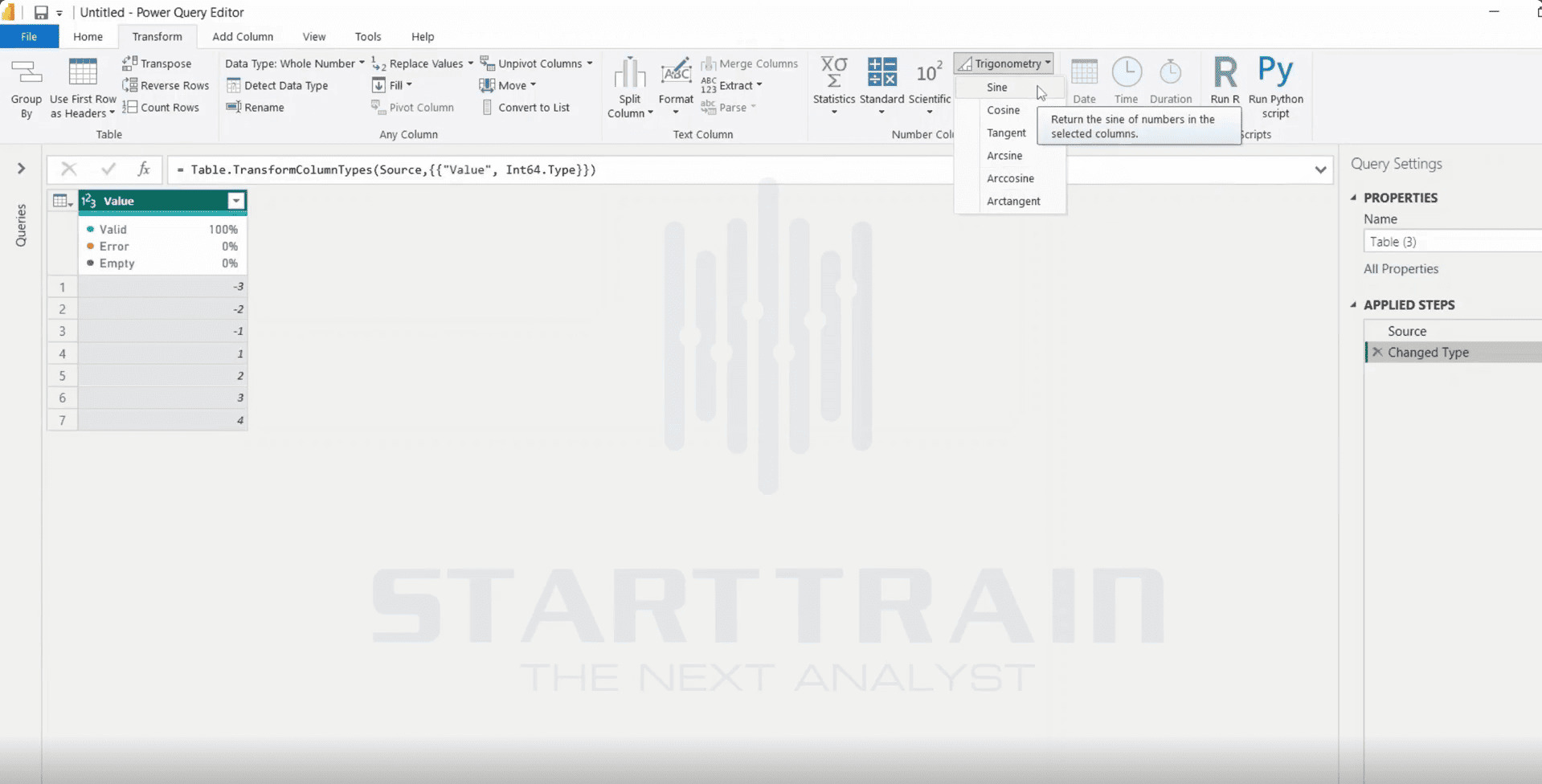Image resolution: width=1542 pixels, height=784 pixels.
Task: Switch to the Home tab
Action: pyautogui.click(x=88, y=36)
